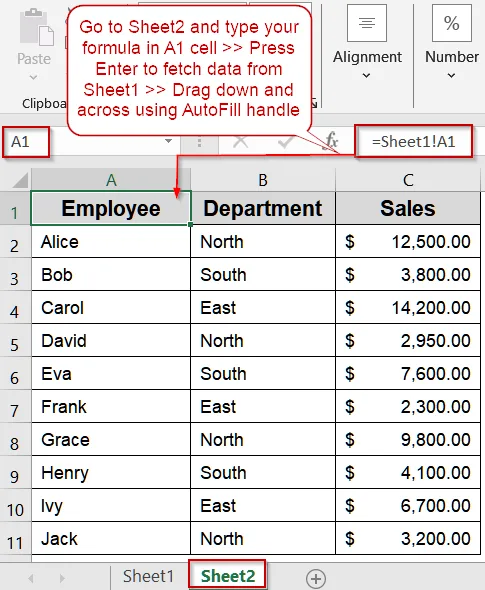Image resolution: width=485 pixels, height=590 pixels.
Task: Click the previous sheet scroll arrow
Action: click(x=31, y=578)
